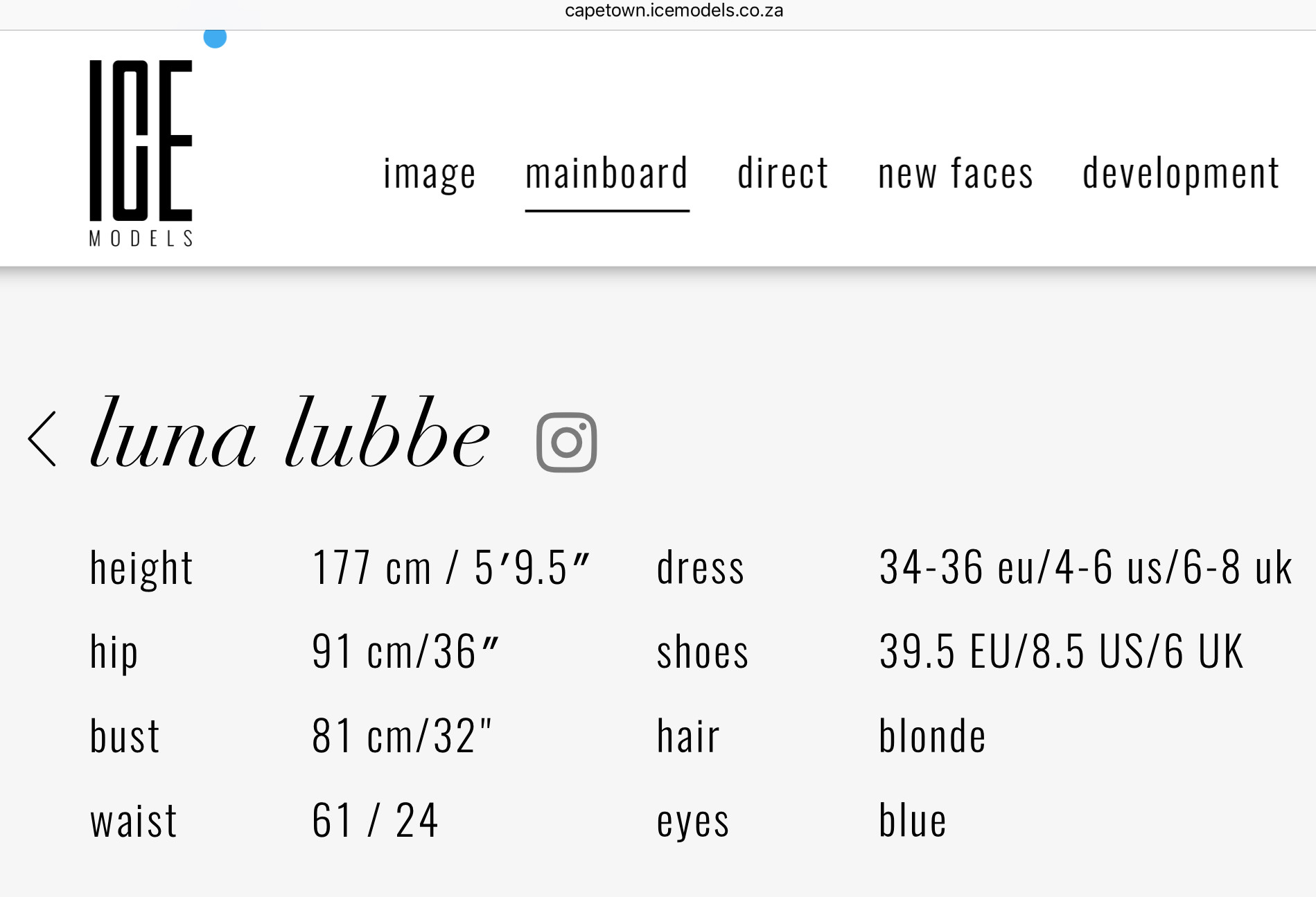Viewport: 1316px width, 897px height.
Task: Click the MODELS text under the logo
Action: coord(141,238)
